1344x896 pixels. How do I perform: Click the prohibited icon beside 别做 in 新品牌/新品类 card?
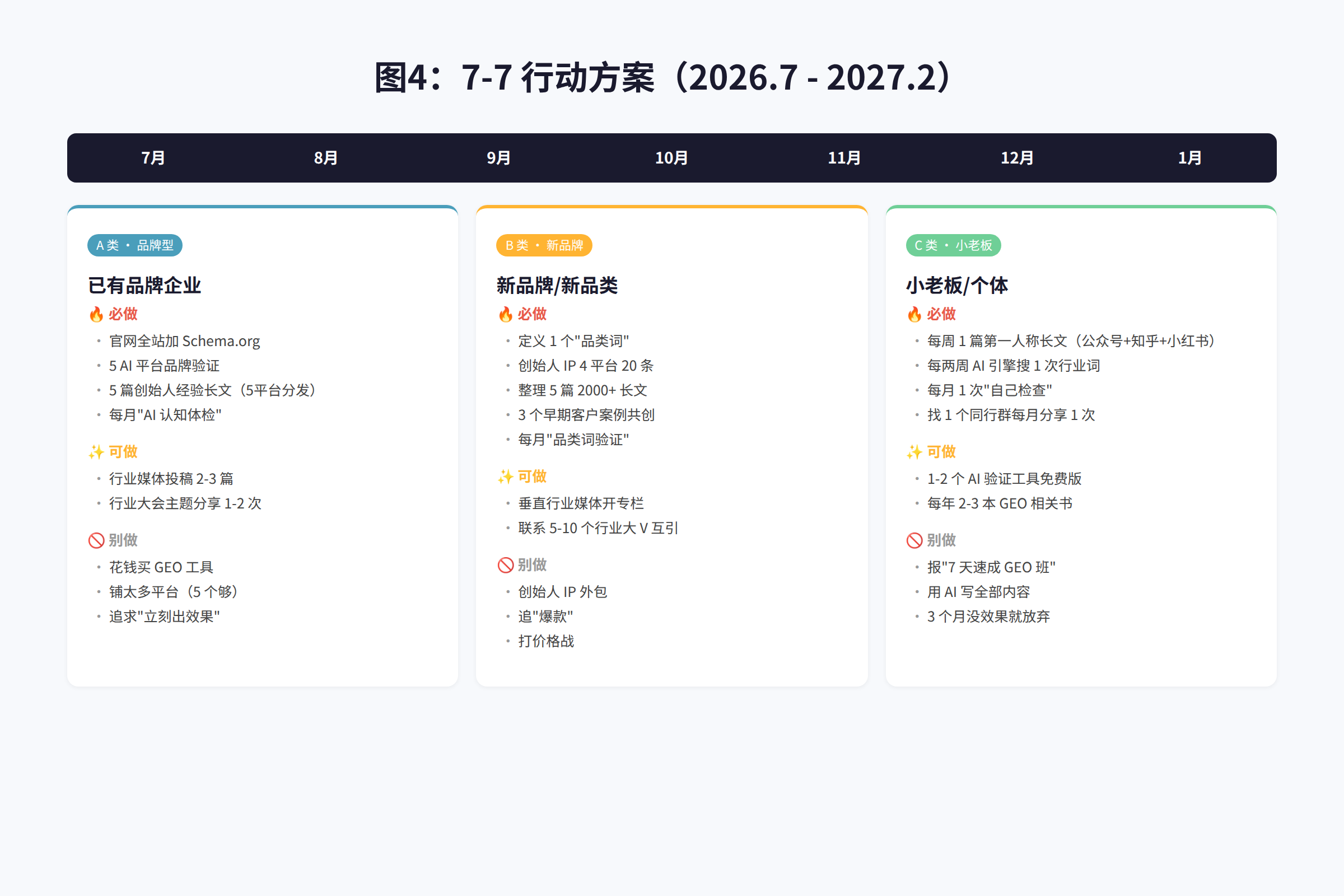point(505,565)
